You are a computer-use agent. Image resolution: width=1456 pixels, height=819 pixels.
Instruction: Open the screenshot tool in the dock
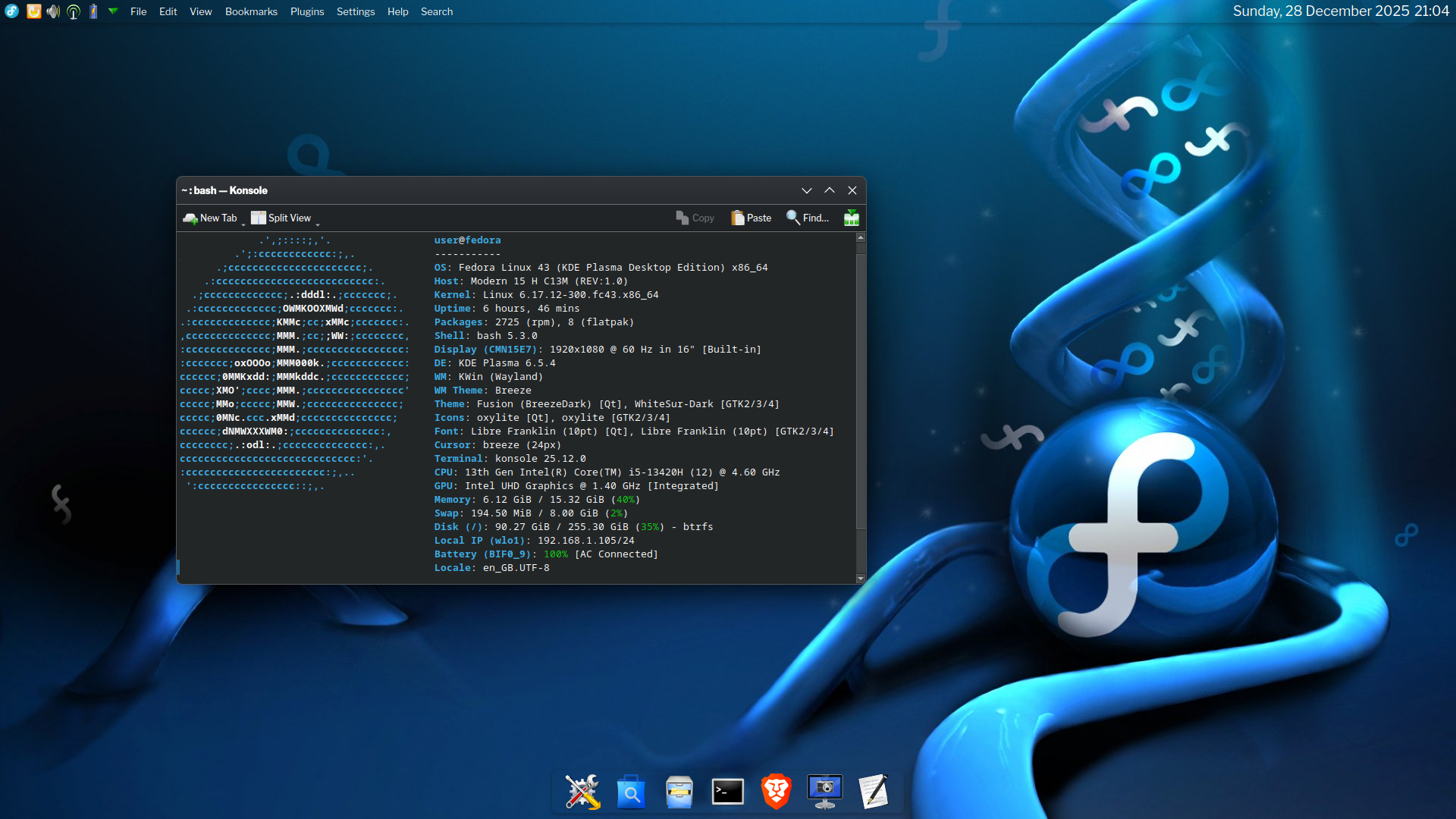click(825, 792)
